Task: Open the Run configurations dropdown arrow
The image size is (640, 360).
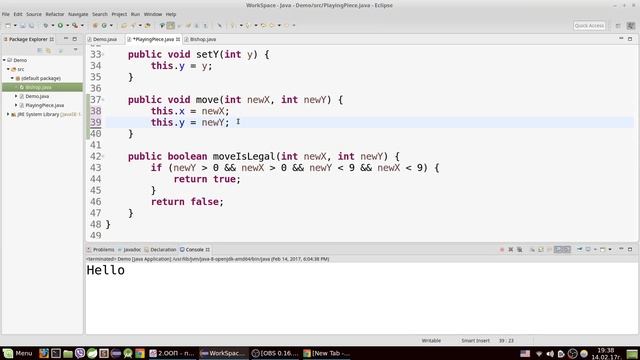Action: coord(67,25)
